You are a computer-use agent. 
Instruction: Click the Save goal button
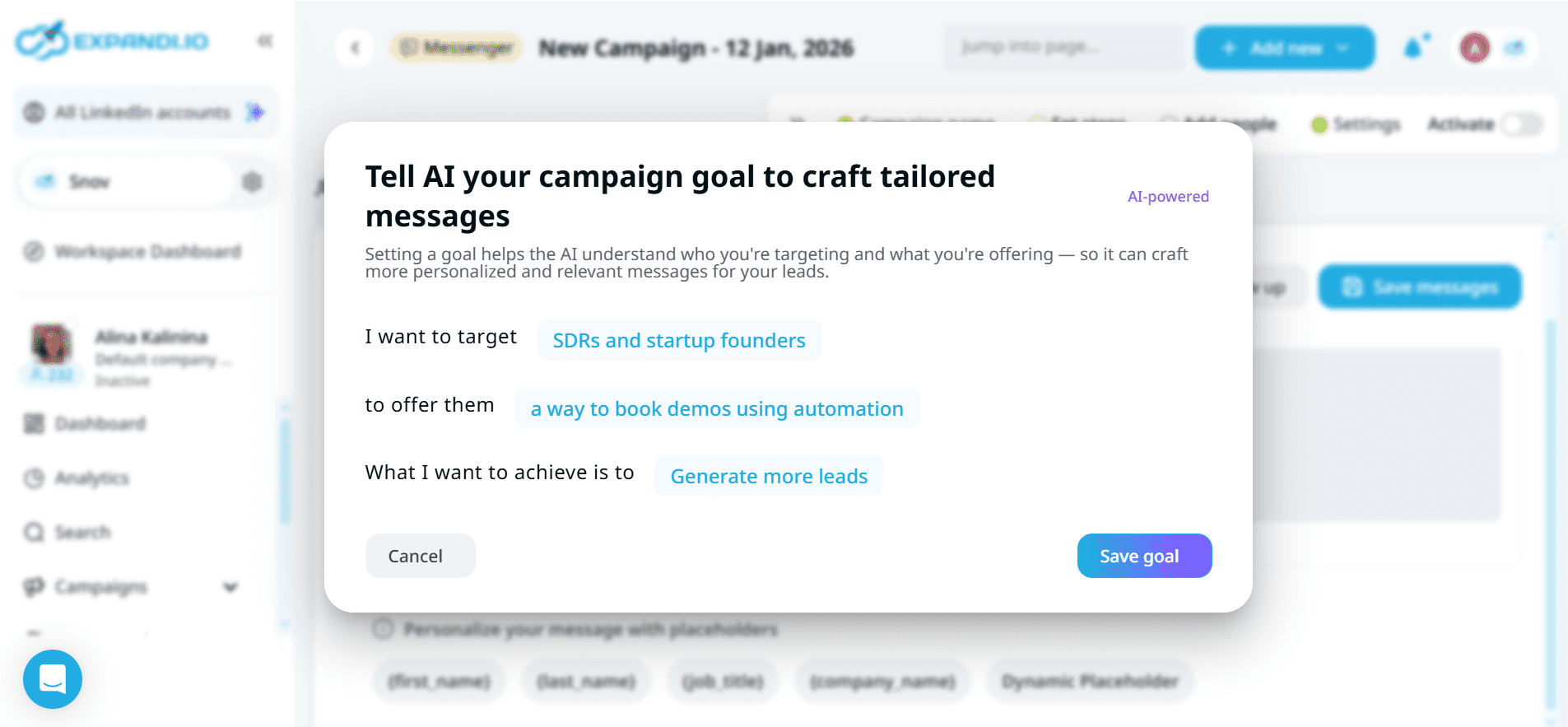tap(1143, 556)
